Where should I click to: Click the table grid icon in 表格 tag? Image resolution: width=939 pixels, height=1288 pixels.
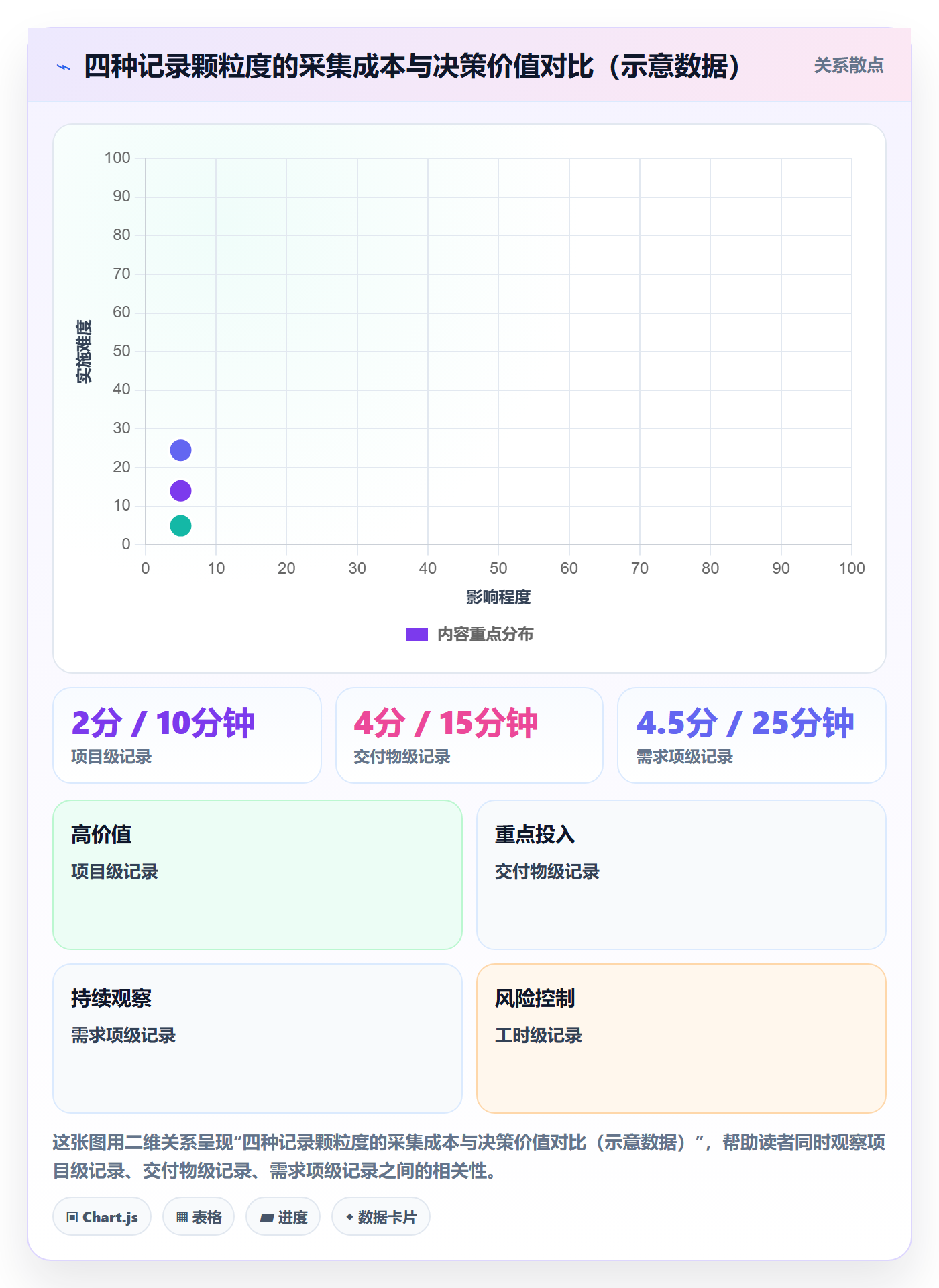pos(182,1218)
